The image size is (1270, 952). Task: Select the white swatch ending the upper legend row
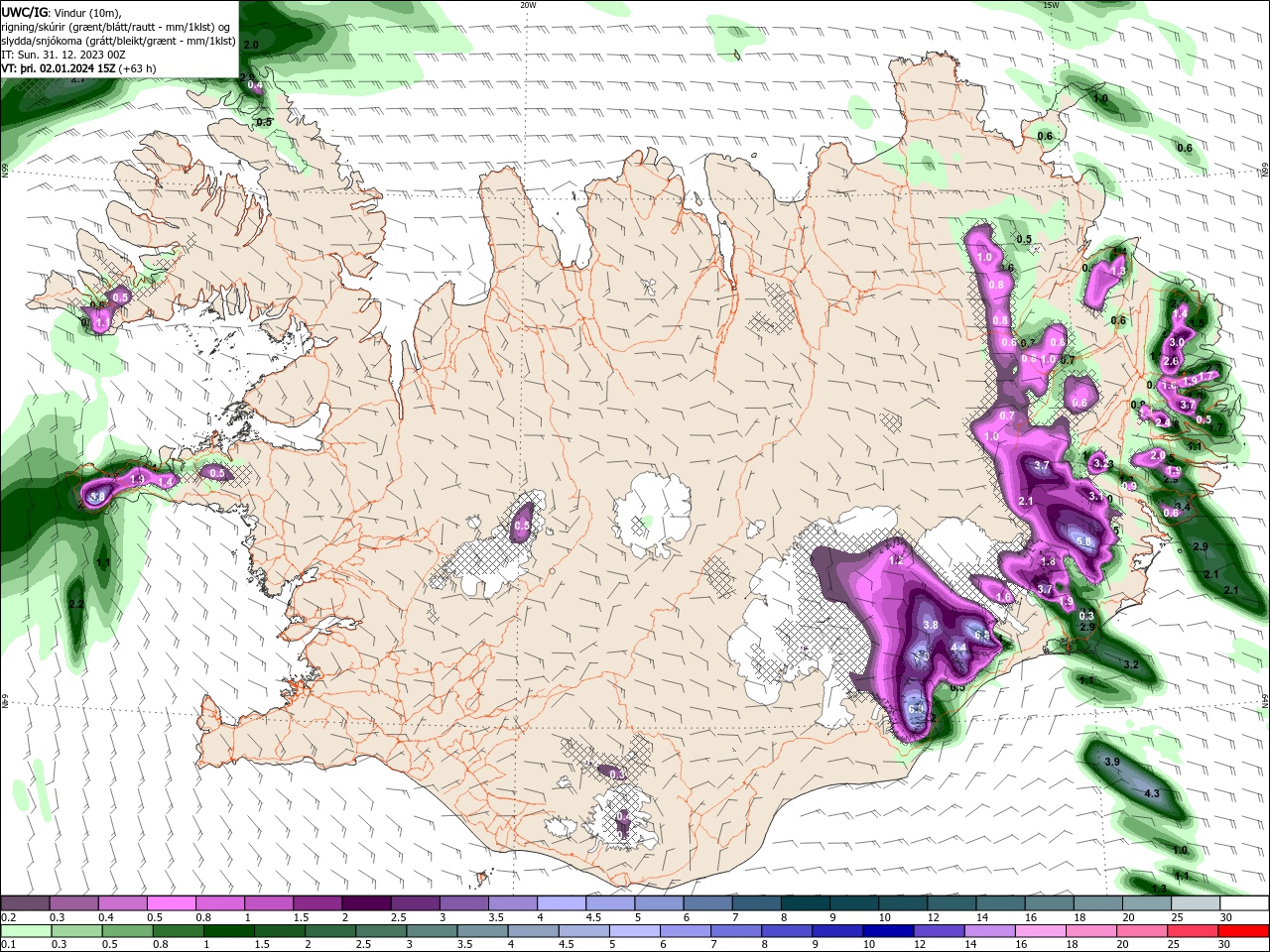pos(1243,903)
